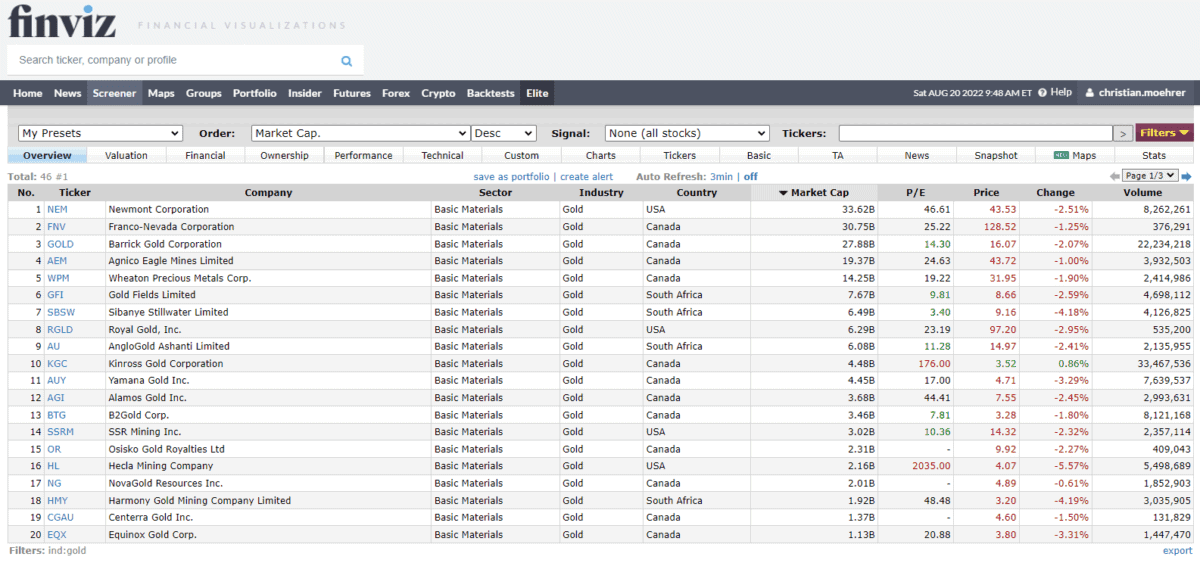Click the ticker search box
1200x563 pixels.
[x=185, y=60]
